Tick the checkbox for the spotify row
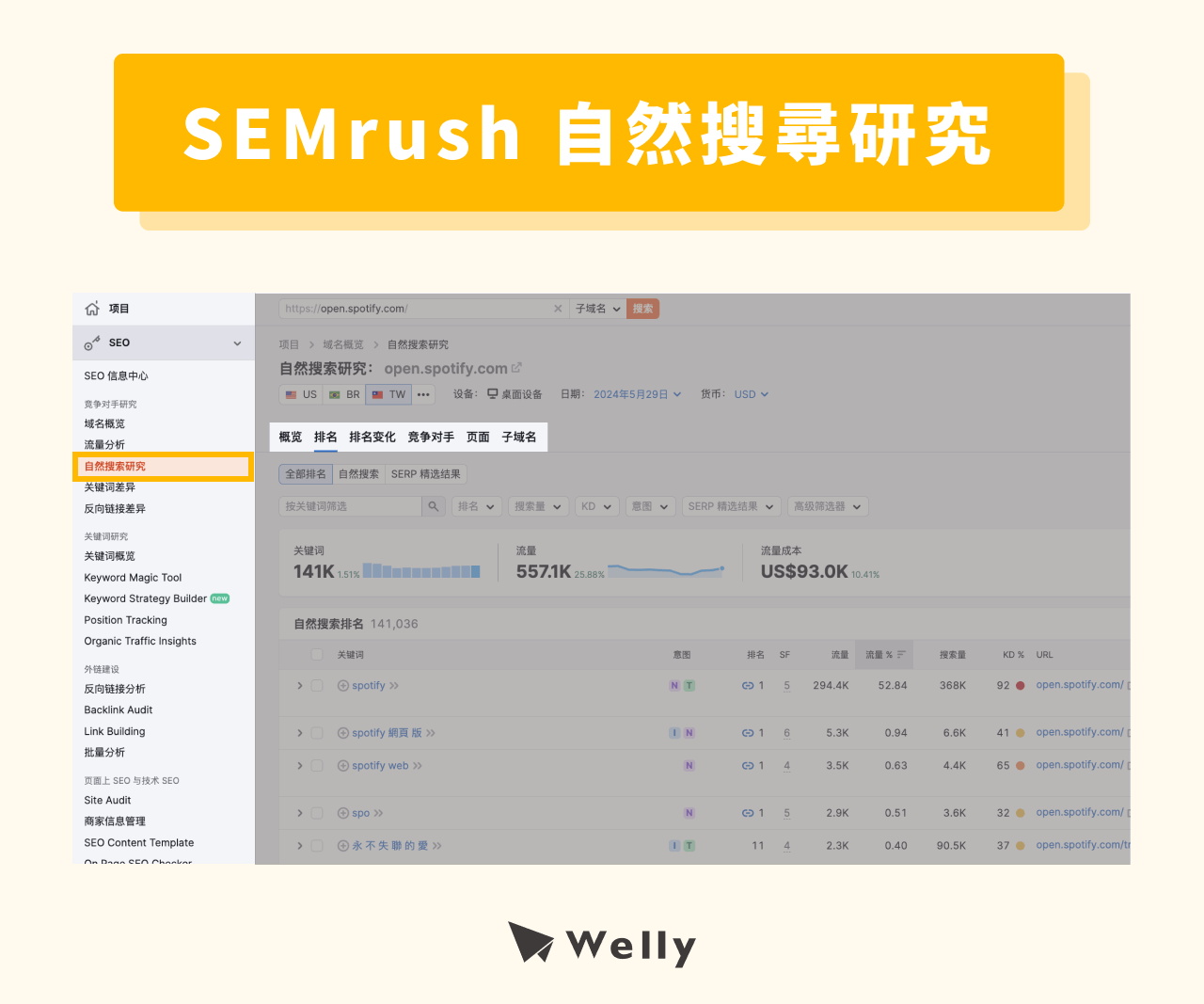This screenshot has width=1204, height=1004. coord(317,686)
